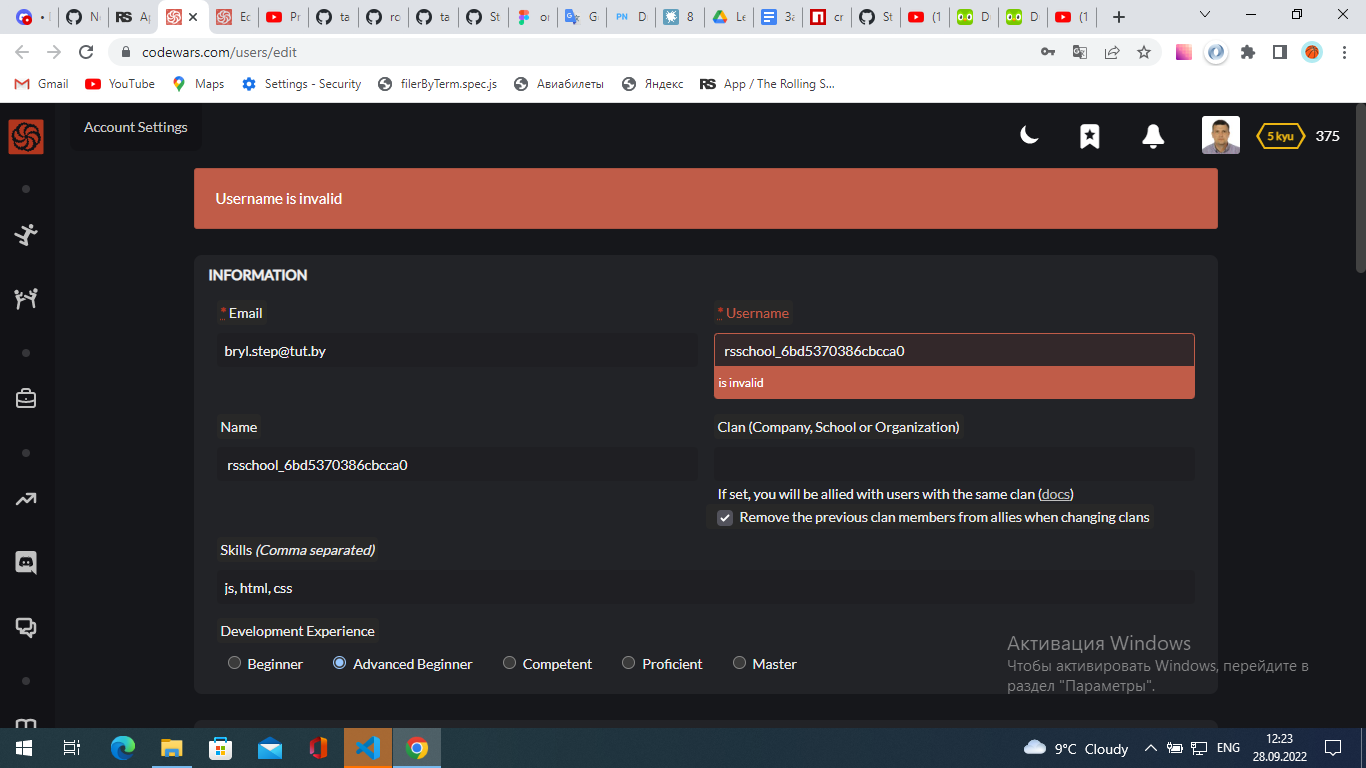Expand the ENG language selector in taskbar
Screen dimensions: 1366x768
click(x=1227, y=747)
